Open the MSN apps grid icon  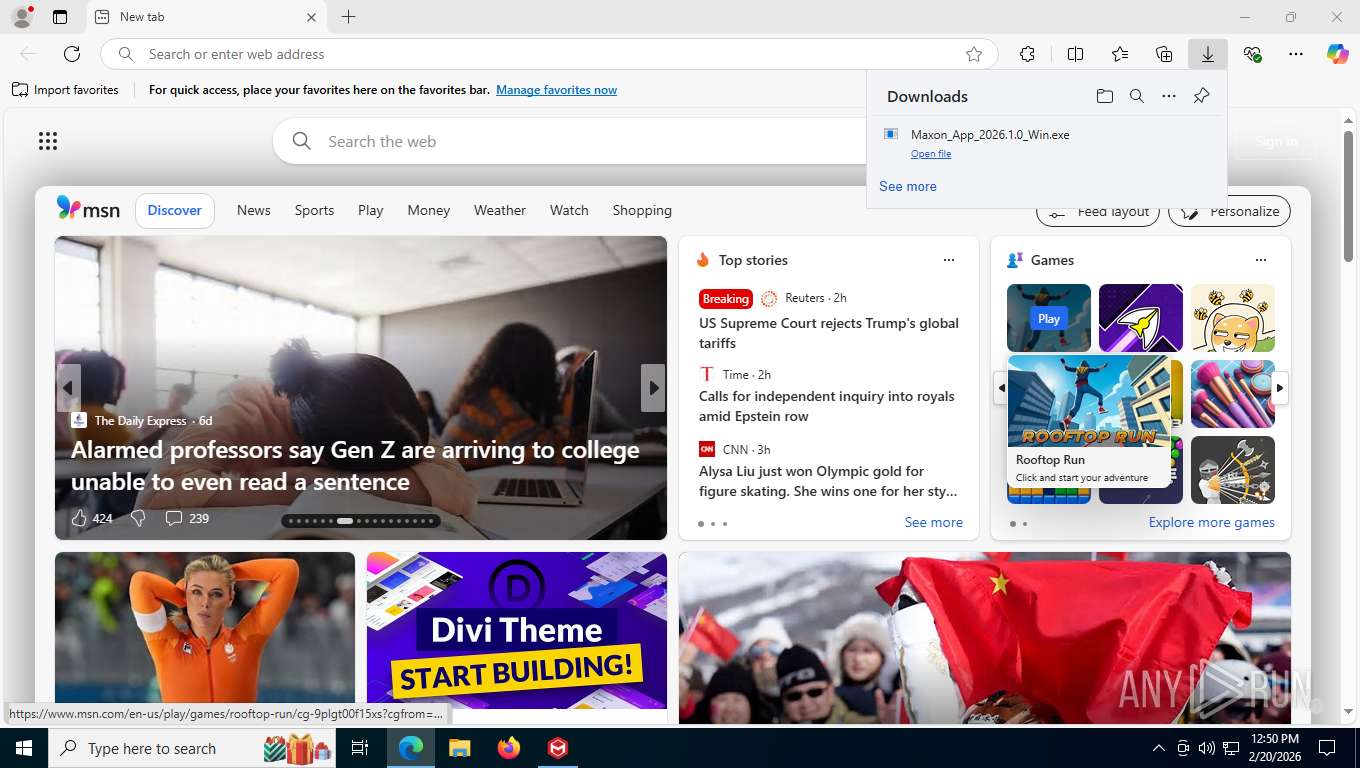pos(48,141)
